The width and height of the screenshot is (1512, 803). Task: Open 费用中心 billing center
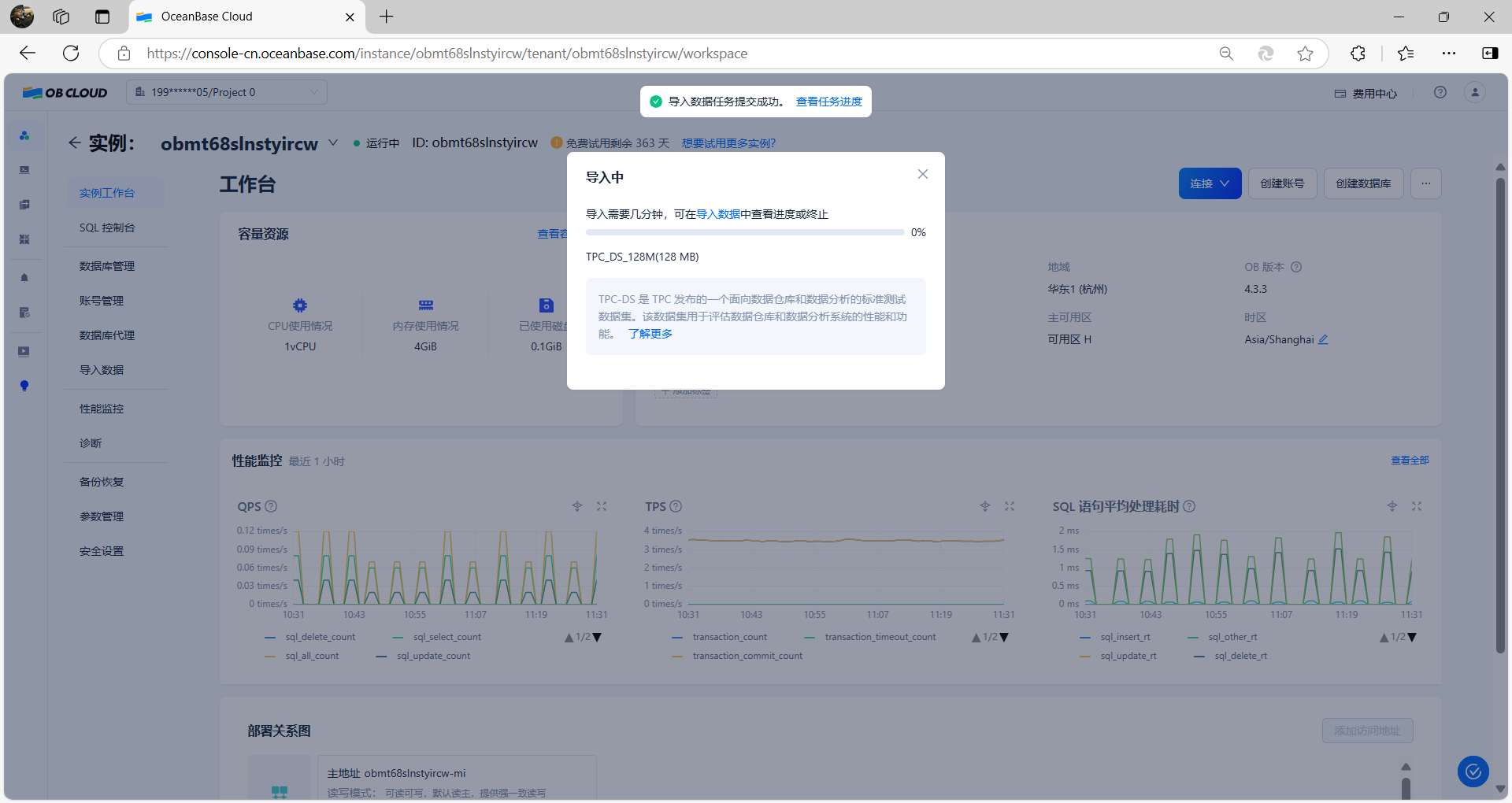click(x=1366, y=94)
